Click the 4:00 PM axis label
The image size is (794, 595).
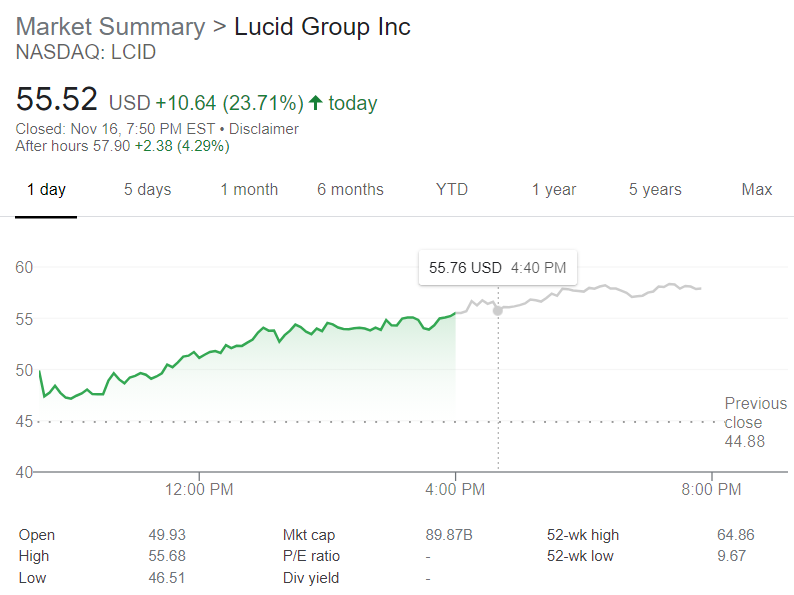click(455, 489)
